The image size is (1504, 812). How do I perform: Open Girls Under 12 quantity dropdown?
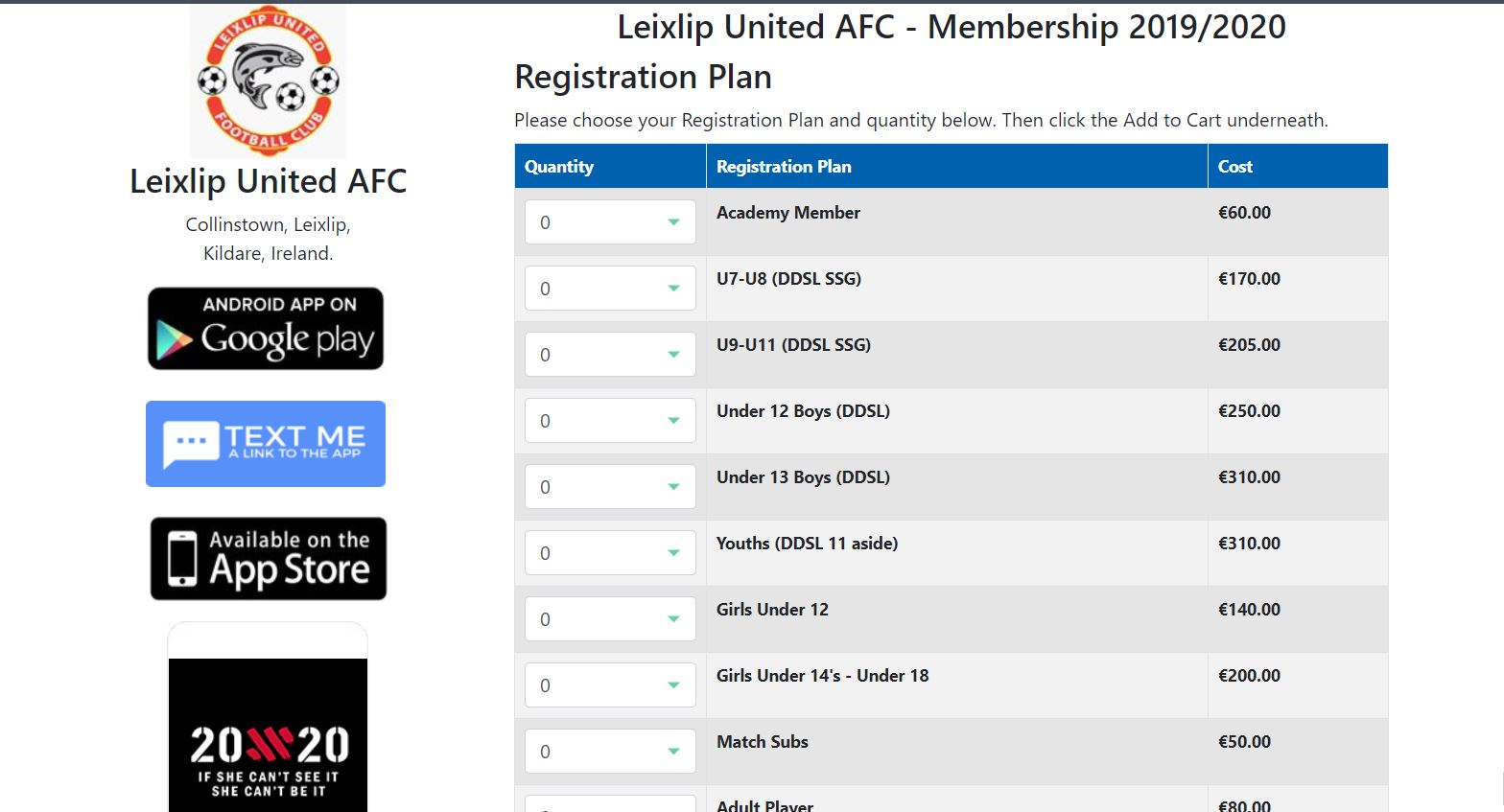(x=610, y=619)
